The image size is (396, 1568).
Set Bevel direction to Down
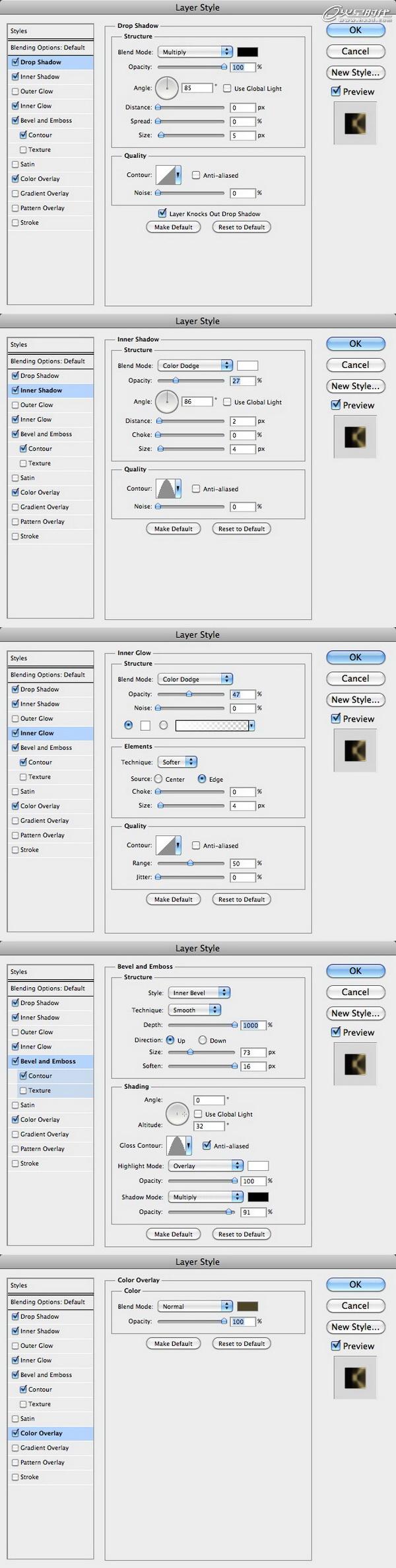pyautogui.click(x=203, y=1040)
